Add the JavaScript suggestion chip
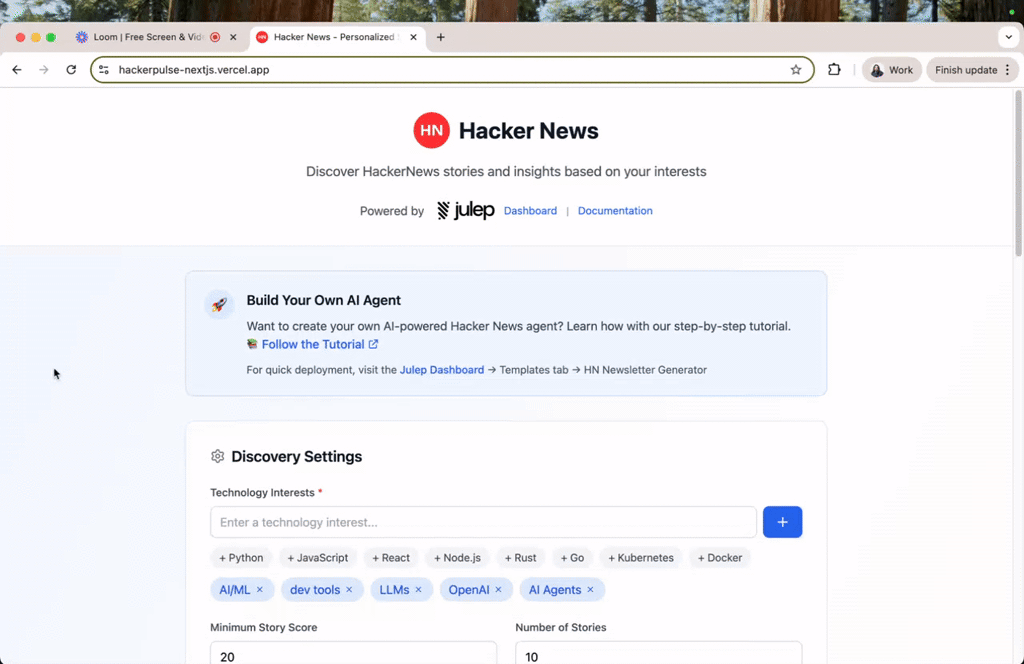 pyautogui.click(x=318, y=558)
